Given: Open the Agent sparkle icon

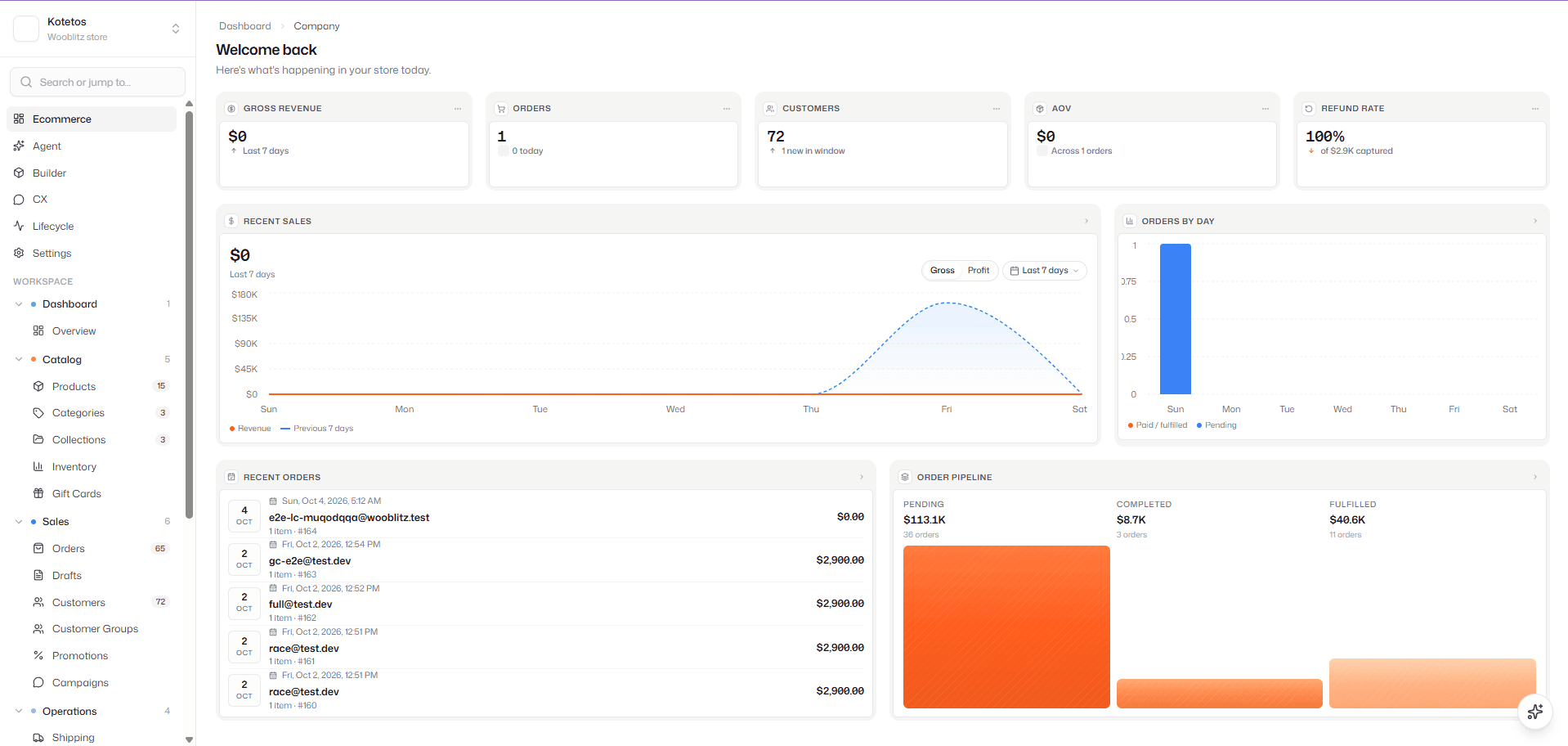Looking at the screenshot, I should (x=19, y=146).
